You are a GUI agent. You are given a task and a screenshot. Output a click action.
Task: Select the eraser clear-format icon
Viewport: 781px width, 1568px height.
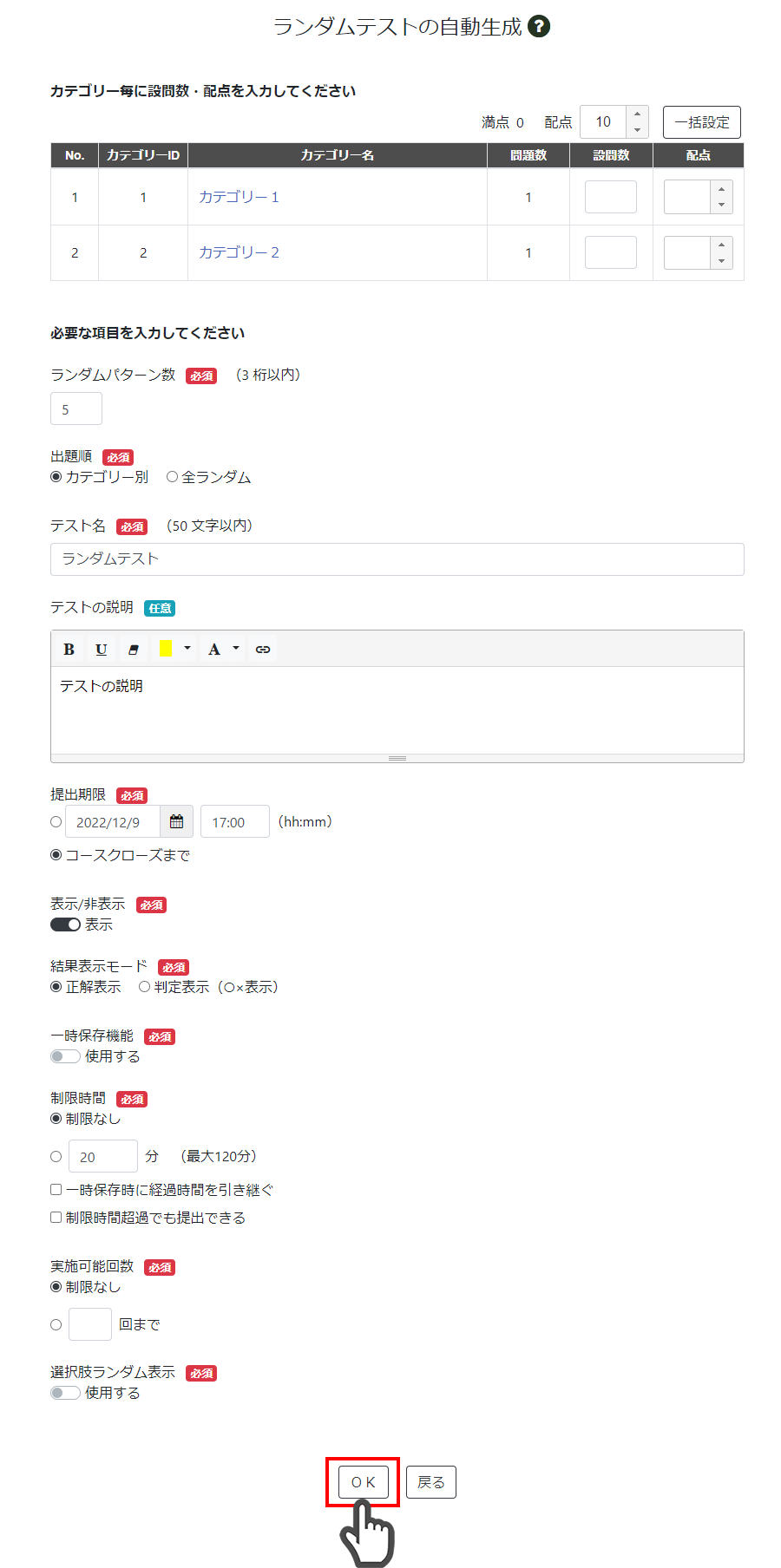point(133,649)
